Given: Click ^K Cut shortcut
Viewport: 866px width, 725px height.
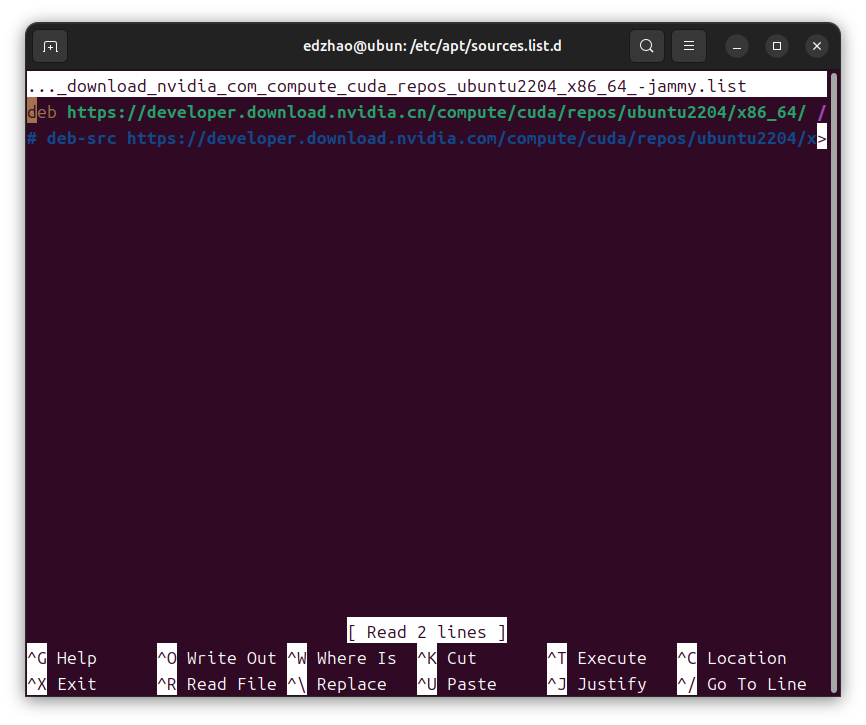Looking at the screenshot, I should click(447, 658).
